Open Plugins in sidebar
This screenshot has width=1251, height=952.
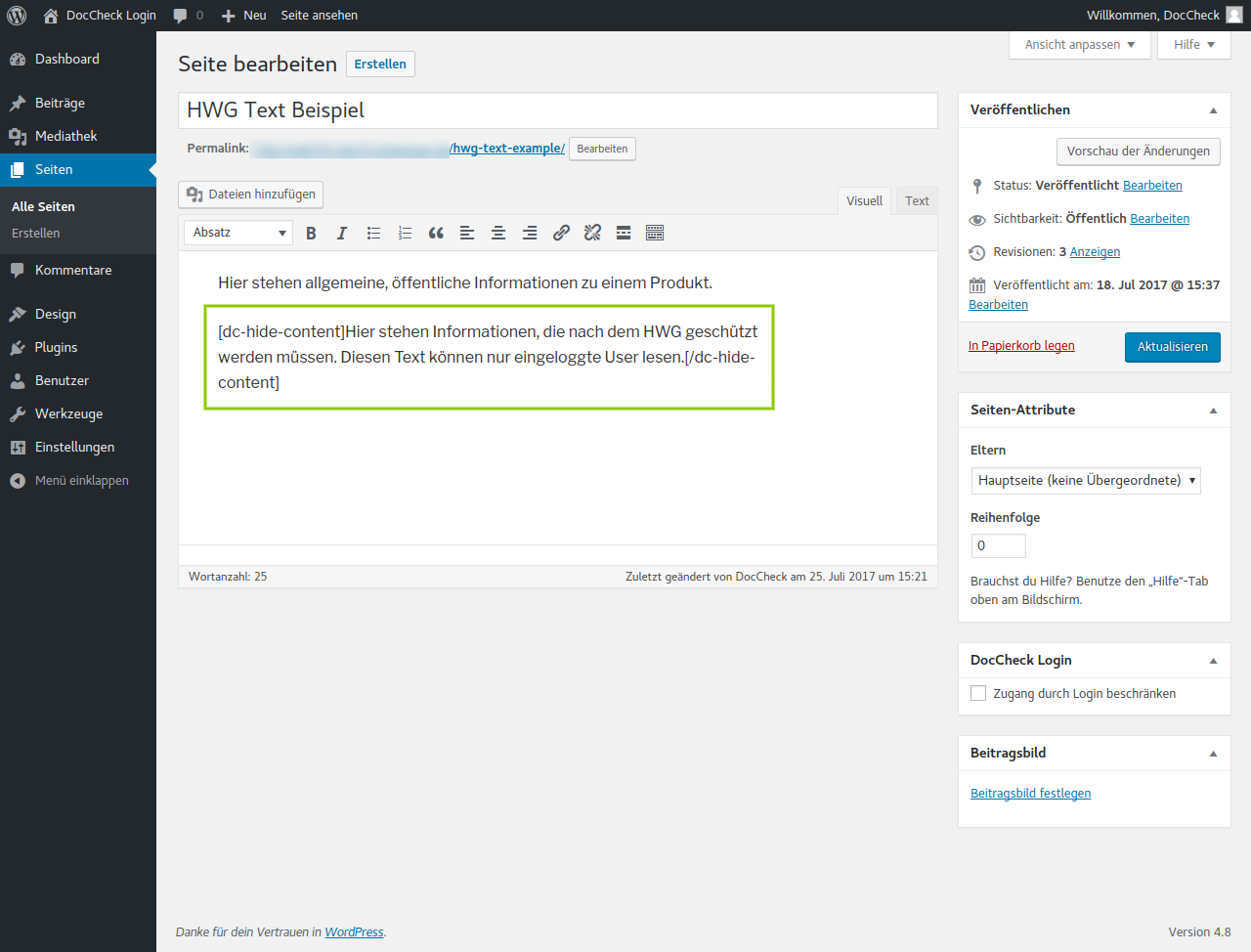coord(78,347)
